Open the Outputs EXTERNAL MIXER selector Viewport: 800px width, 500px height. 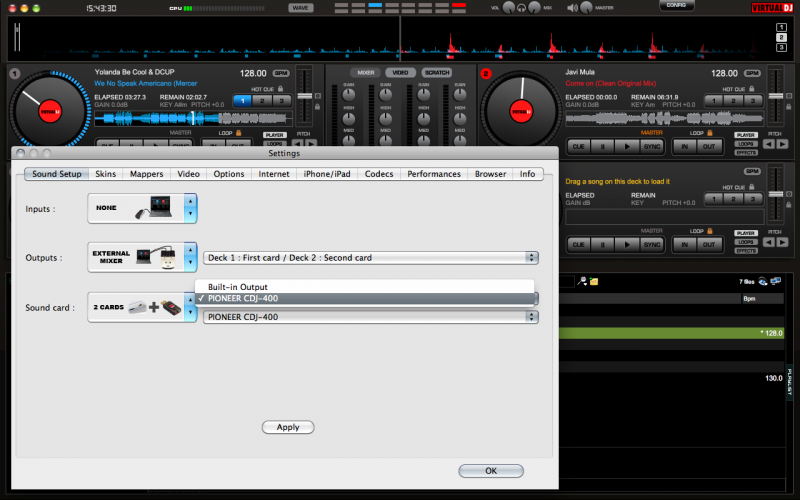[x=142, y=257]
